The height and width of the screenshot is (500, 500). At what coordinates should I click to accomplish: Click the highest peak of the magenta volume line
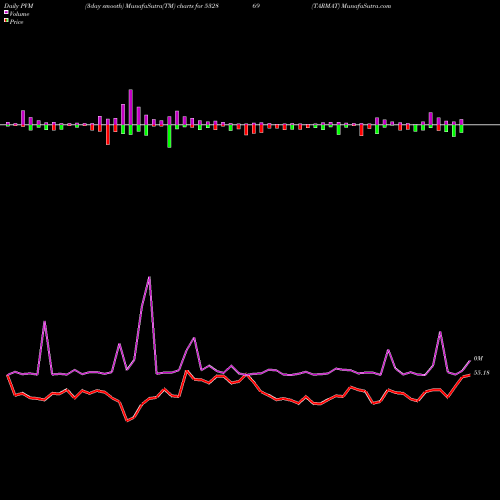point(149,277)
